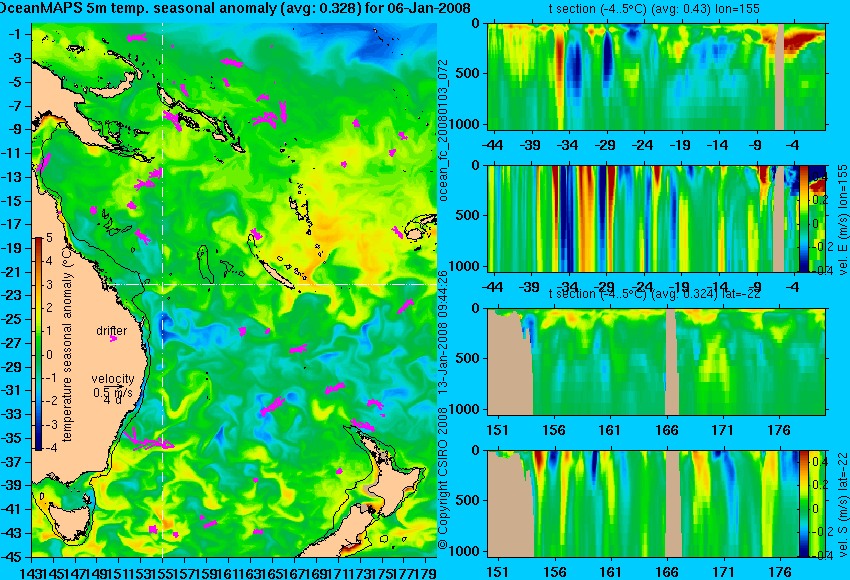Click '1000' depth label of the lon=155 temperature section
The image size is (850, 580).
(x=466, y=124)
